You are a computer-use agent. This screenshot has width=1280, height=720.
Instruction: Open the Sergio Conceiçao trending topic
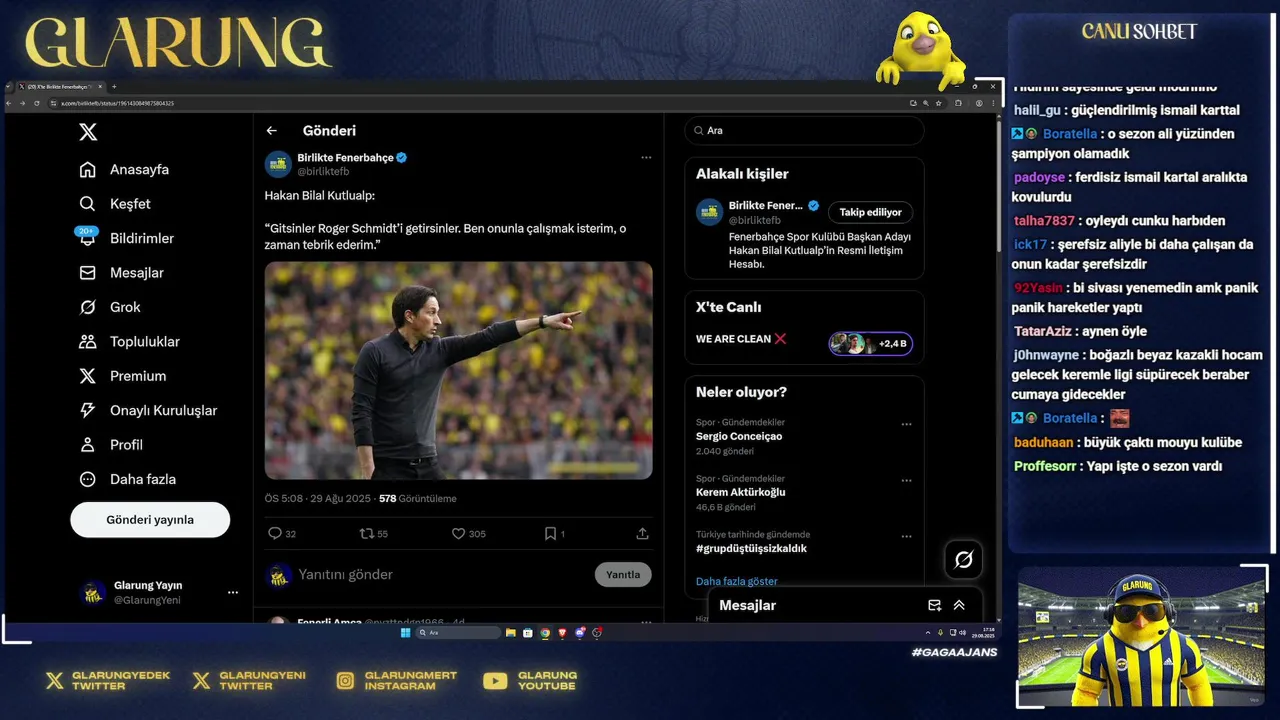click(739, 436)
